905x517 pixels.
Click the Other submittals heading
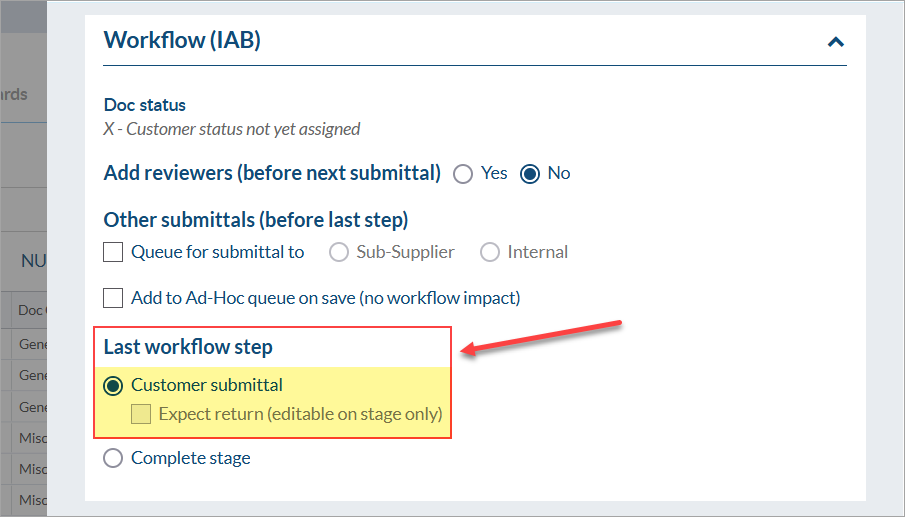point(256,220)
